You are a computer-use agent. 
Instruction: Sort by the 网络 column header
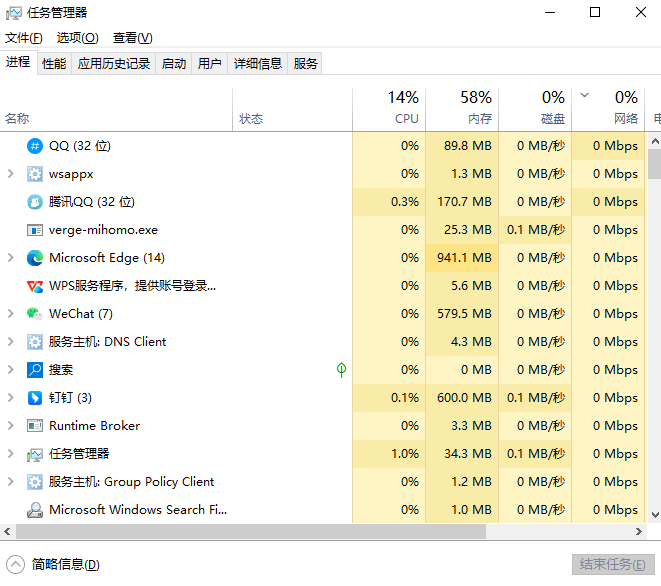point(608,109)
